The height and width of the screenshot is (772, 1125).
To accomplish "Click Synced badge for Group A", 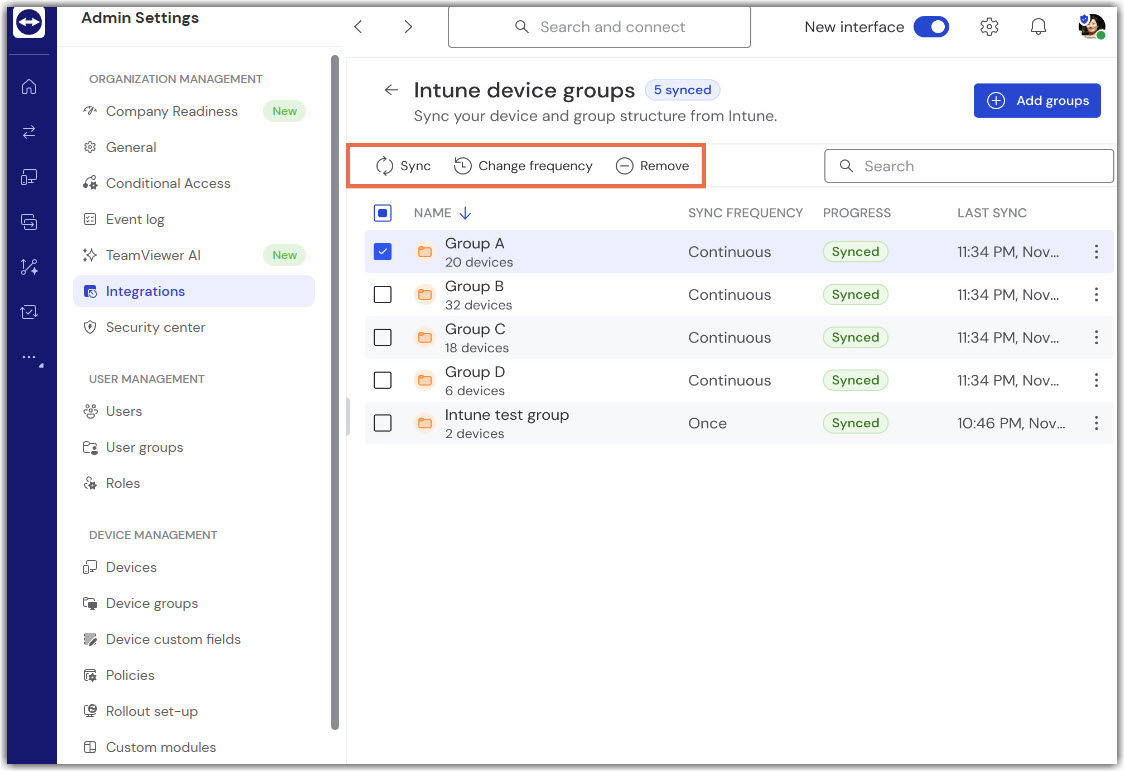I will pos(855,252).
